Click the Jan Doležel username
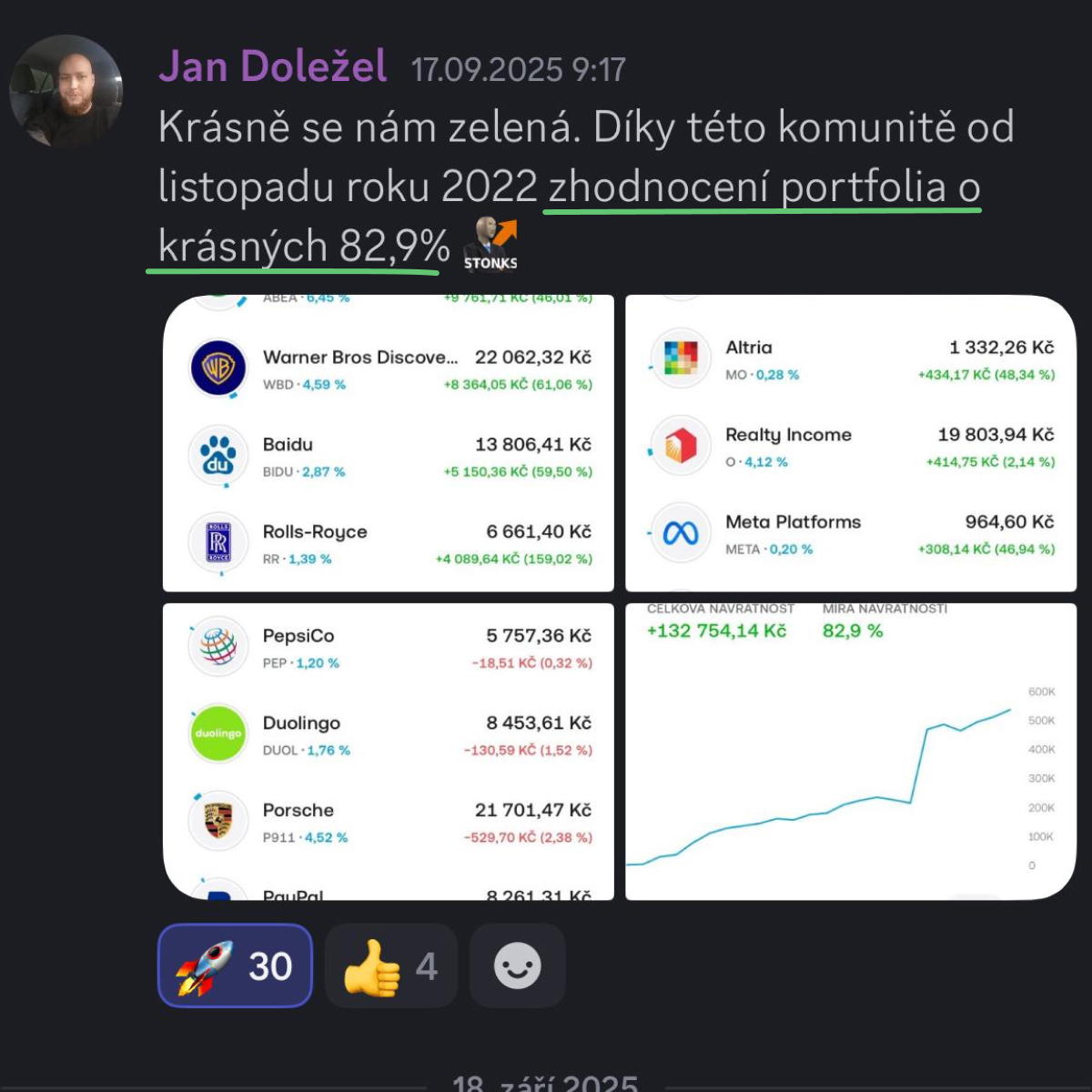Viewport: 1092px width, 1092px height. (273, 67)
